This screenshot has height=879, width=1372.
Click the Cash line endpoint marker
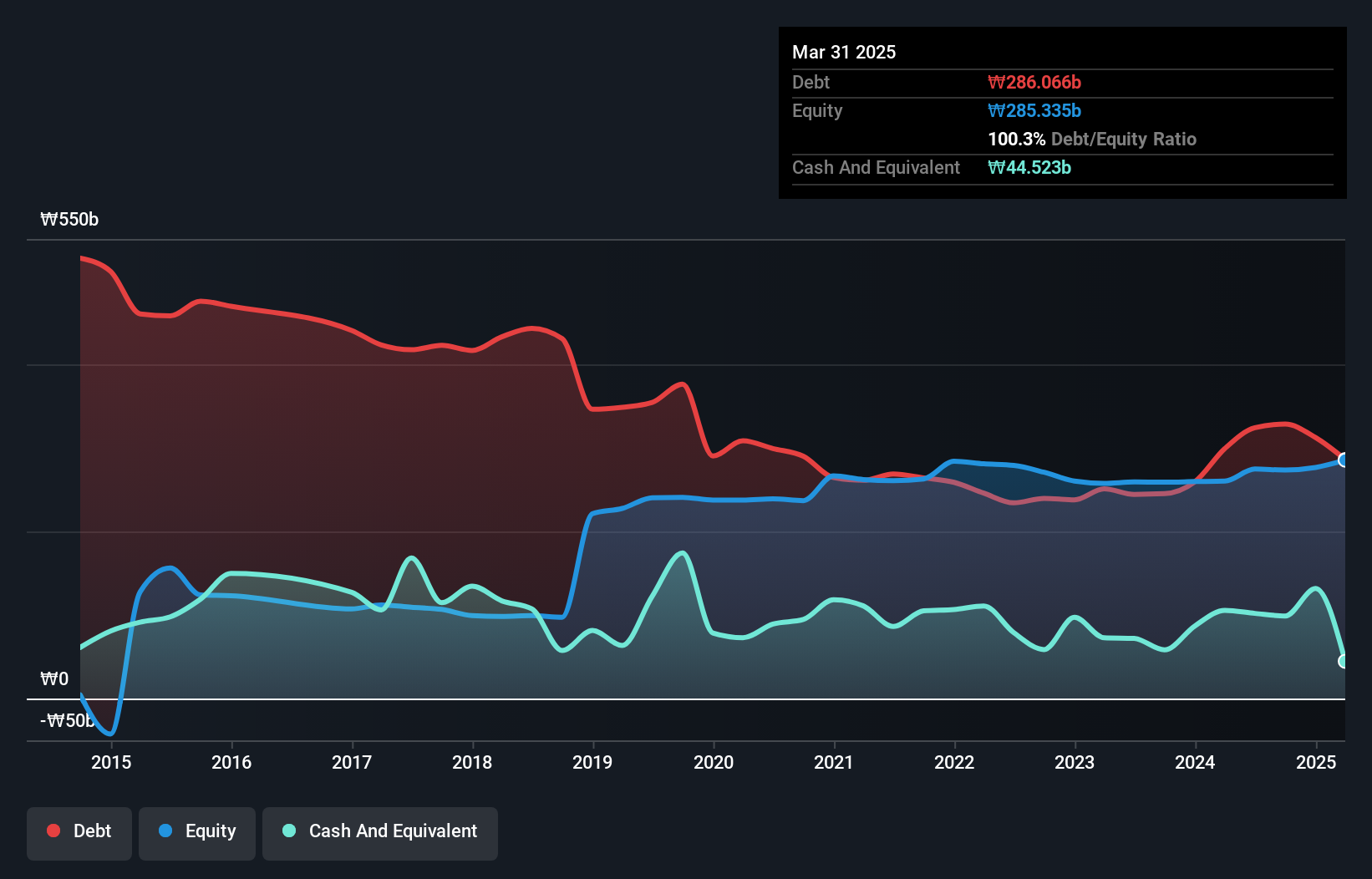(1343, 662)
